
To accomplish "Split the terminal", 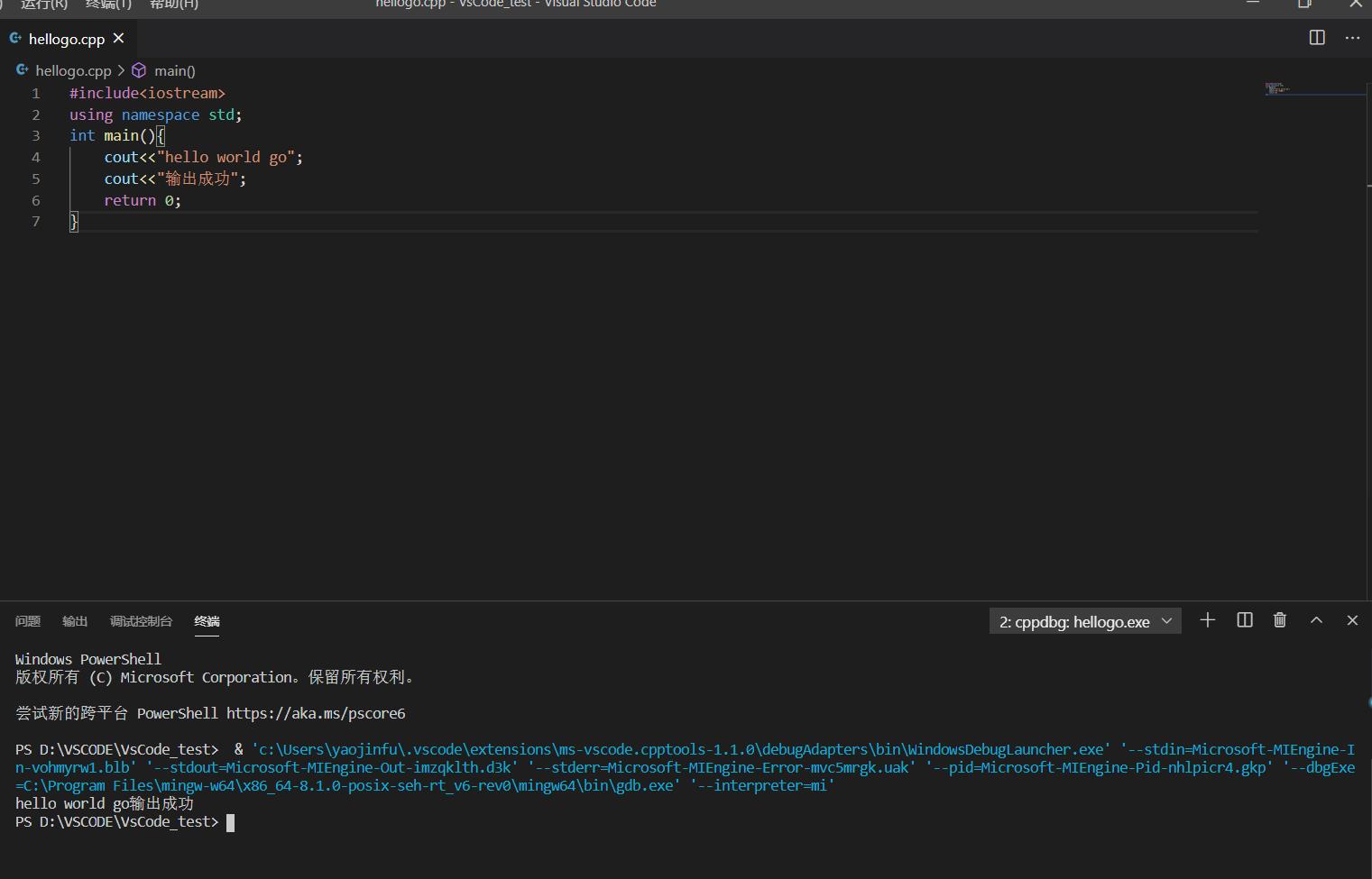I will click(1245, 620).
